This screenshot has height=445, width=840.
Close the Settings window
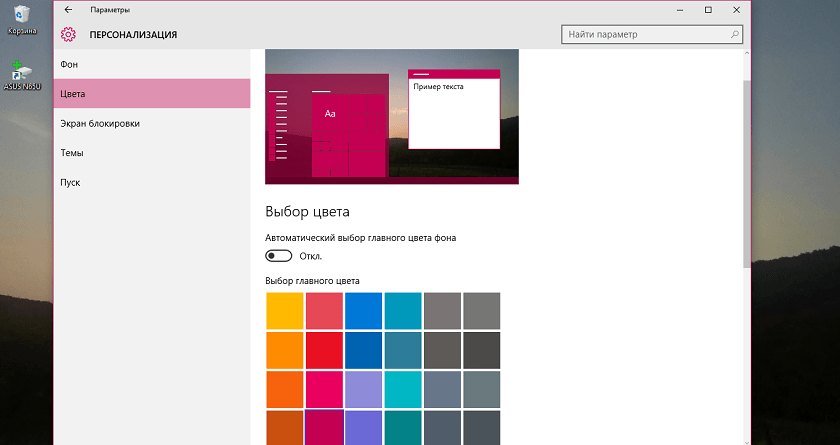737,10
